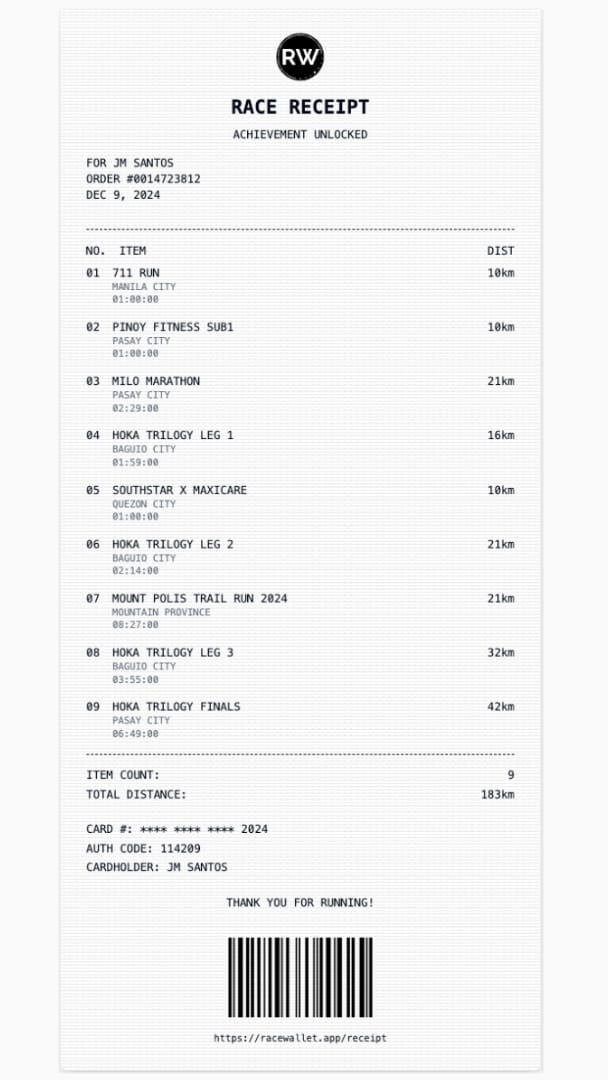Click the AUTH CODE 114209 line
The image size is (608, 1080).
143,849
